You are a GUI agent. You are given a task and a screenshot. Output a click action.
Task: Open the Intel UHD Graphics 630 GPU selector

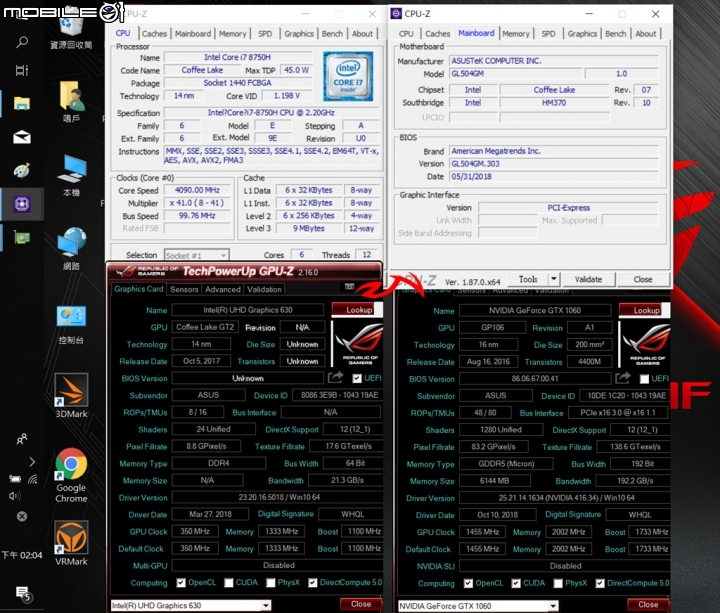coord(191,606)
